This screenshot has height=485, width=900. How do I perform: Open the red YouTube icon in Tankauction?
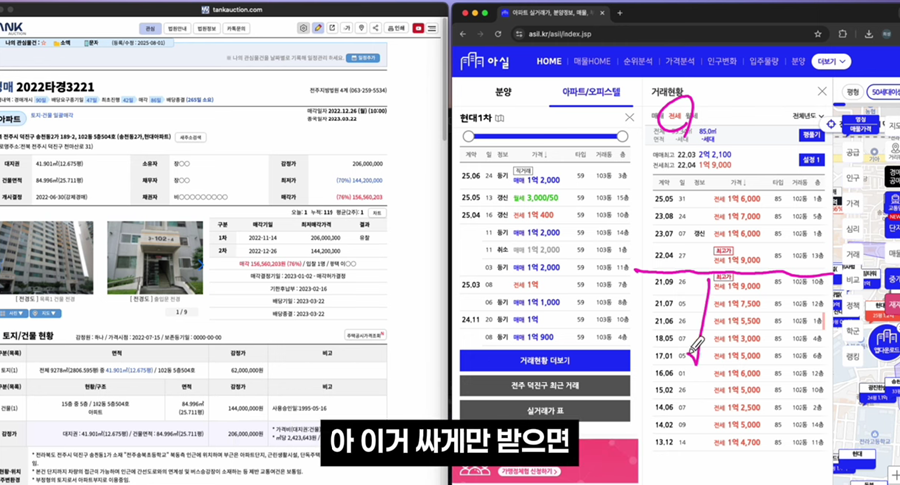click(418, 28)
